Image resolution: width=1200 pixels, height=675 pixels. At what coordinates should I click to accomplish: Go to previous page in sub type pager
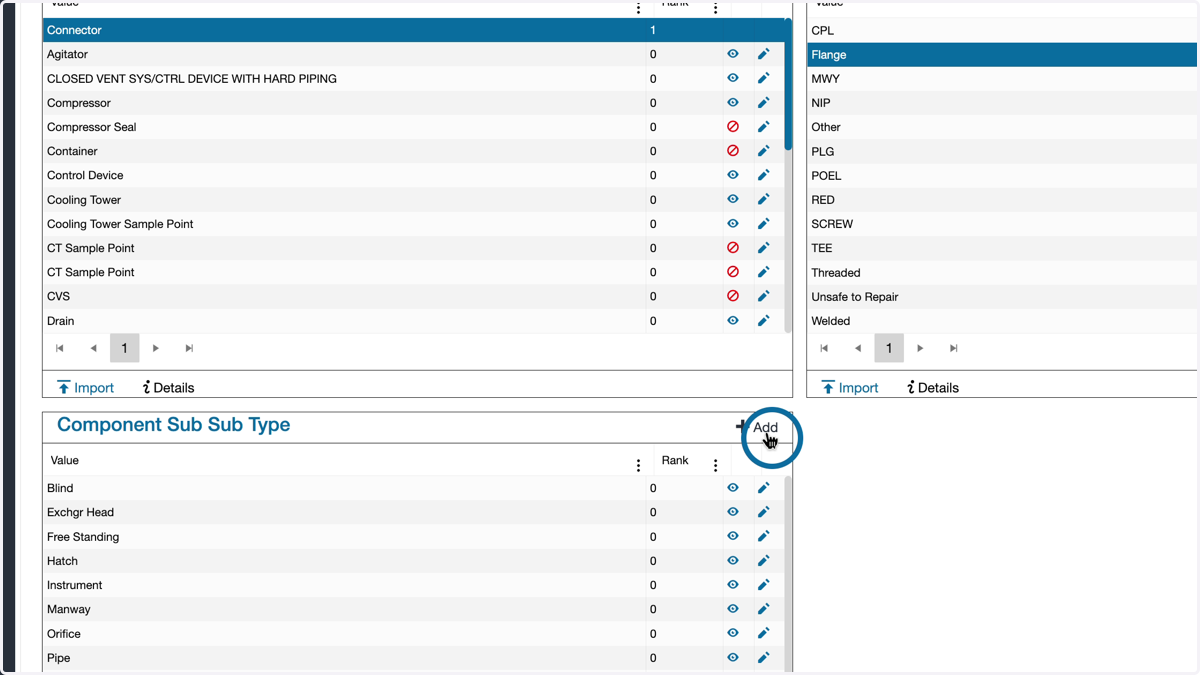858,348
